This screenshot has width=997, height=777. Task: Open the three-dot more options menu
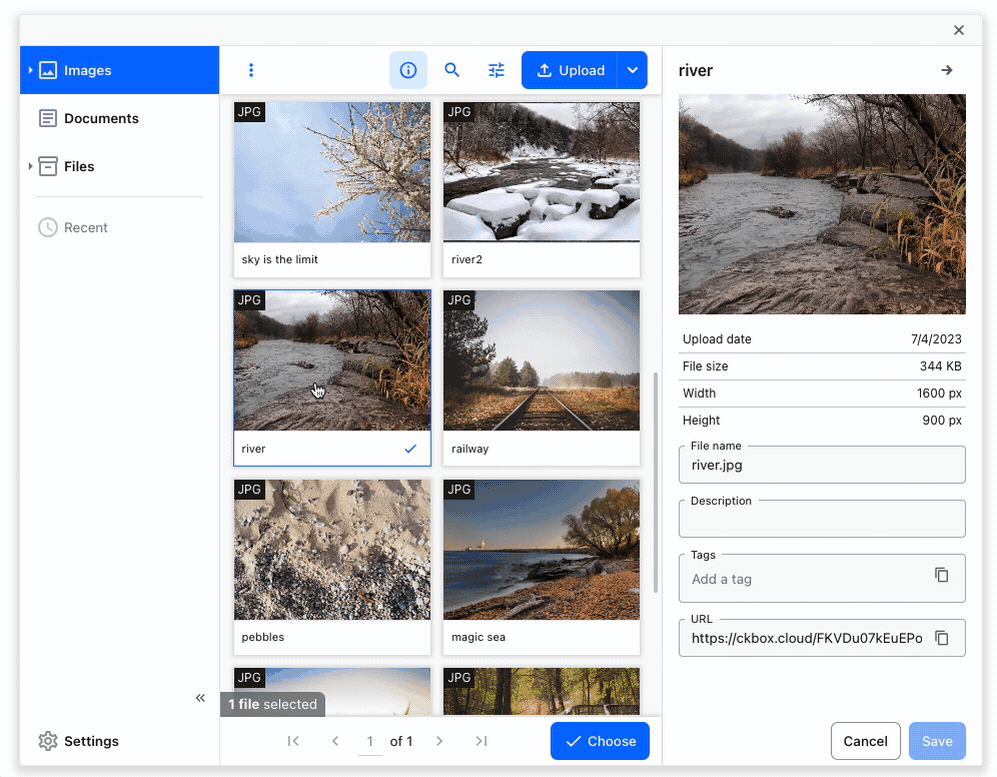[251, 70]
